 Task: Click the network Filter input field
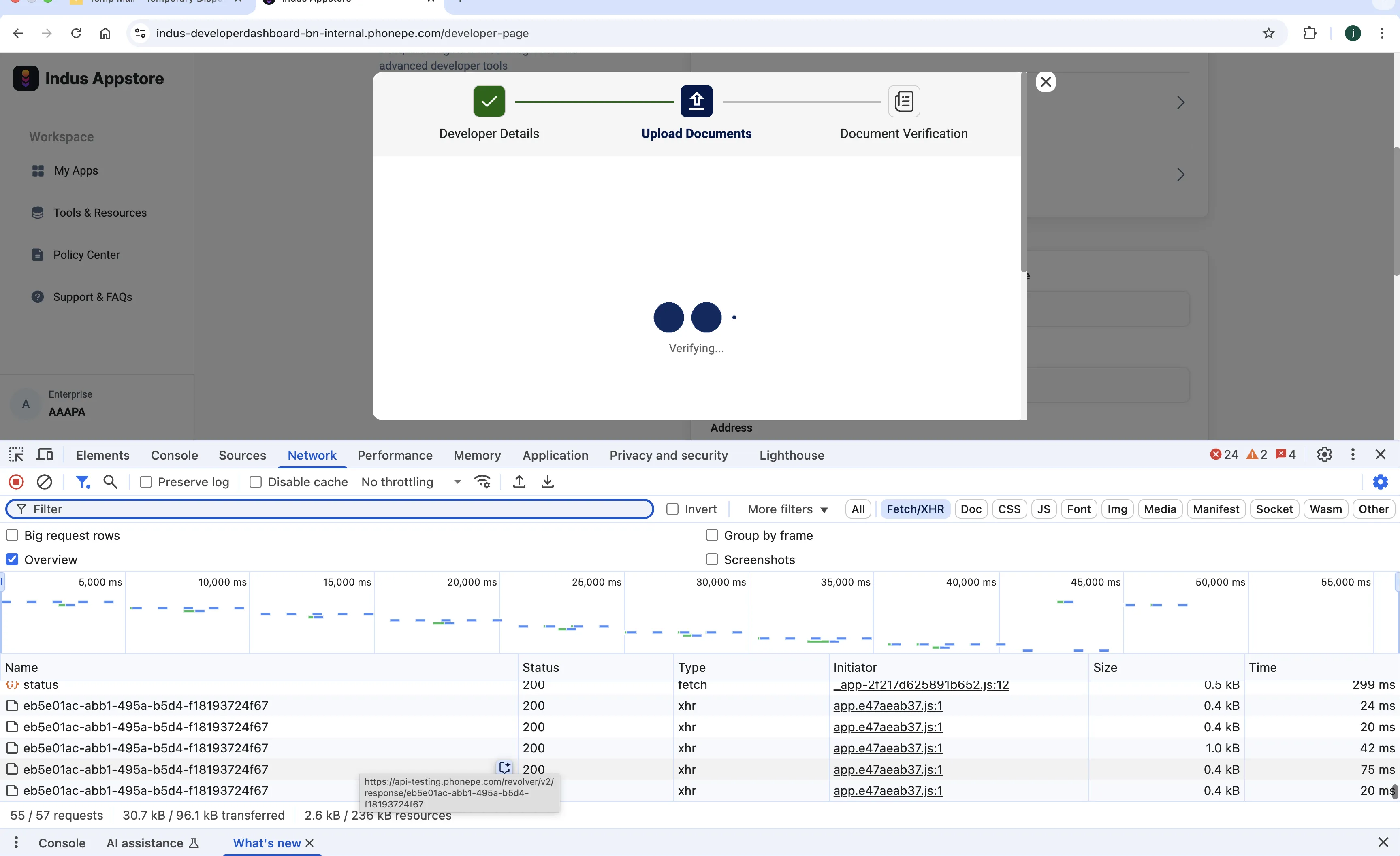click(x=330, y=509)
